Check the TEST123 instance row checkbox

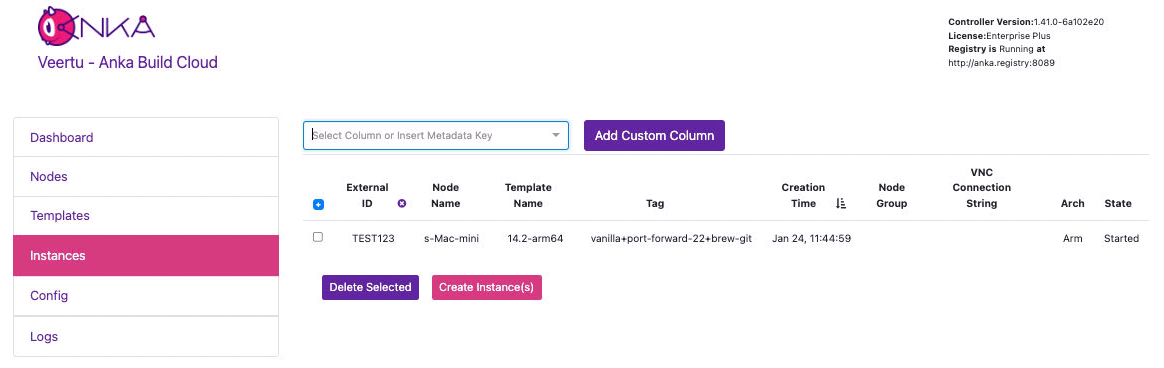pyautogui.click(x=318, y=237)
